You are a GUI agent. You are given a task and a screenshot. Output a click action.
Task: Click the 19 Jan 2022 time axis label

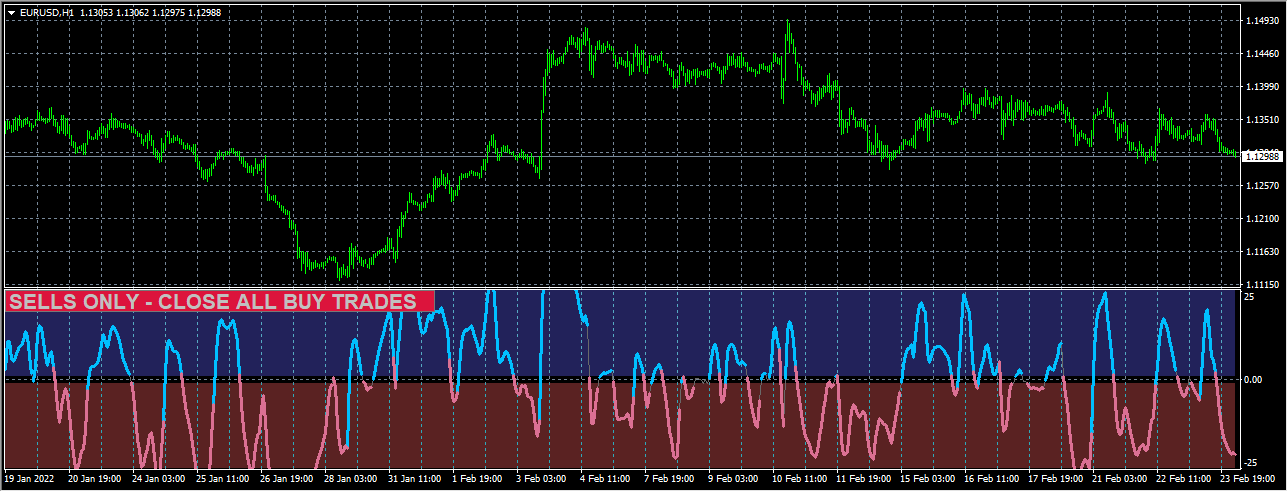[30, 478]
